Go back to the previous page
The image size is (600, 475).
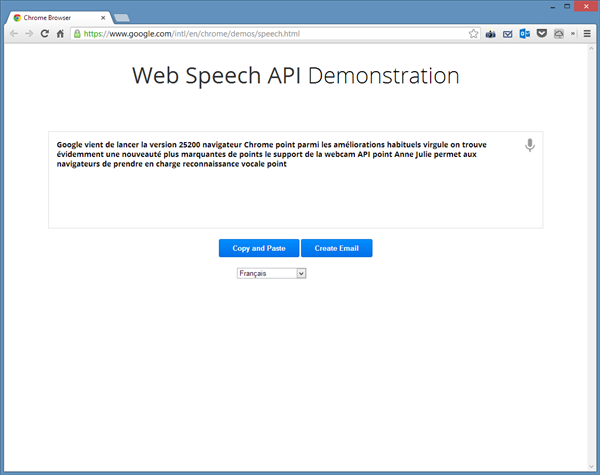13,33
